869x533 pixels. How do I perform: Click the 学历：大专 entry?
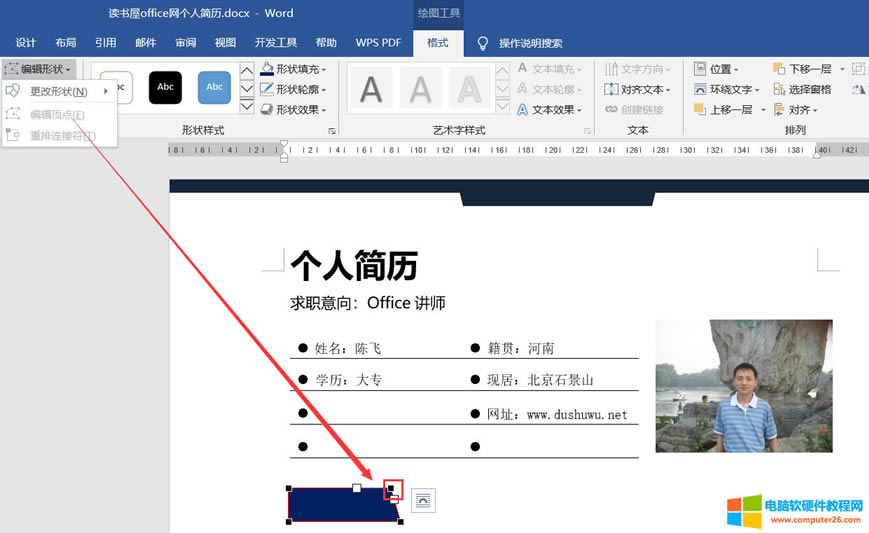(x=349, y=380)
